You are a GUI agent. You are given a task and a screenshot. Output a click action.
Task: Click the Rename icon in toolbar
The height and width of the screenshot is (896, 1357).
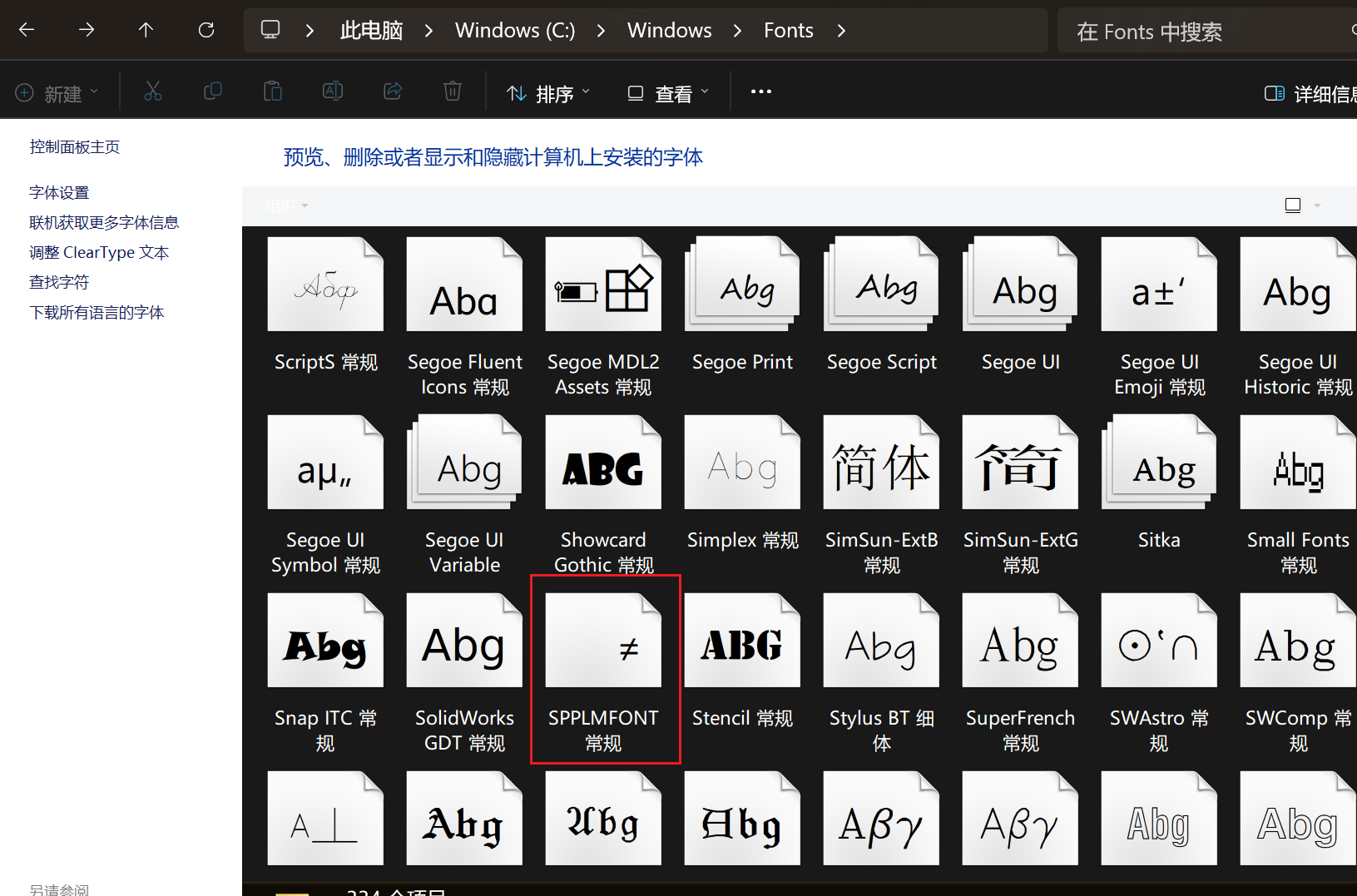click(333, 92)
